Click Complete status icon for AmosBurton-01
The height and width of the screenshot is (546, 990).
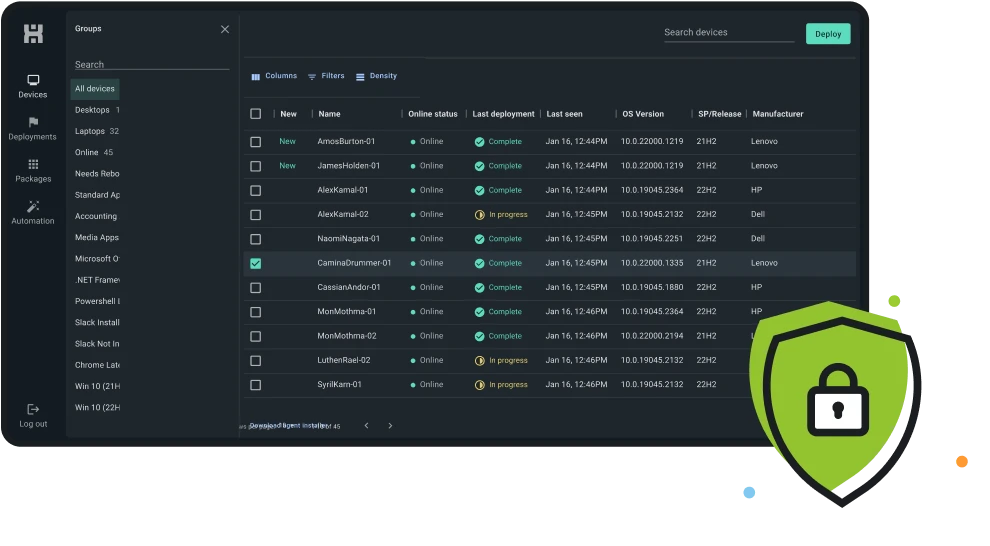(480, 142)
